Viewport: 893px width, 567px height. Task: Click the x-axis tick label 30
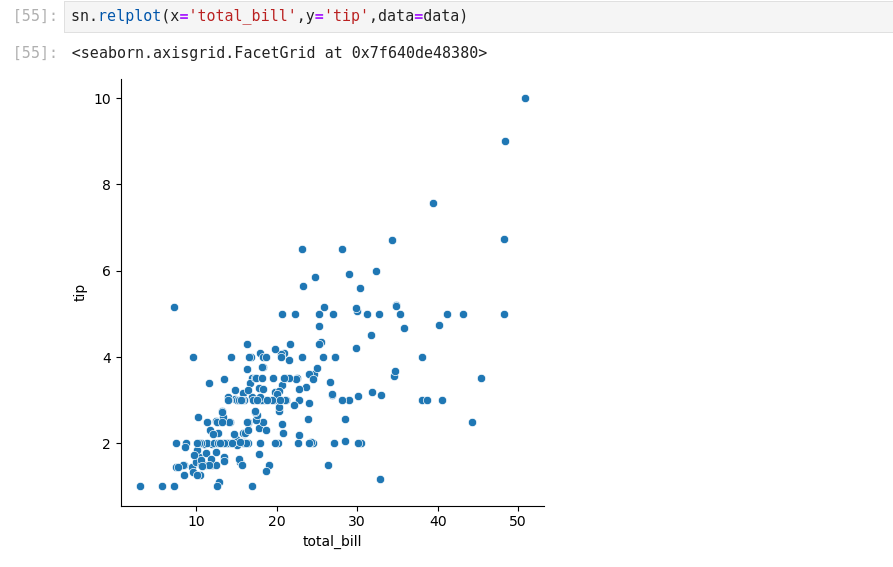pyautogui.click(x=357, y=522)
